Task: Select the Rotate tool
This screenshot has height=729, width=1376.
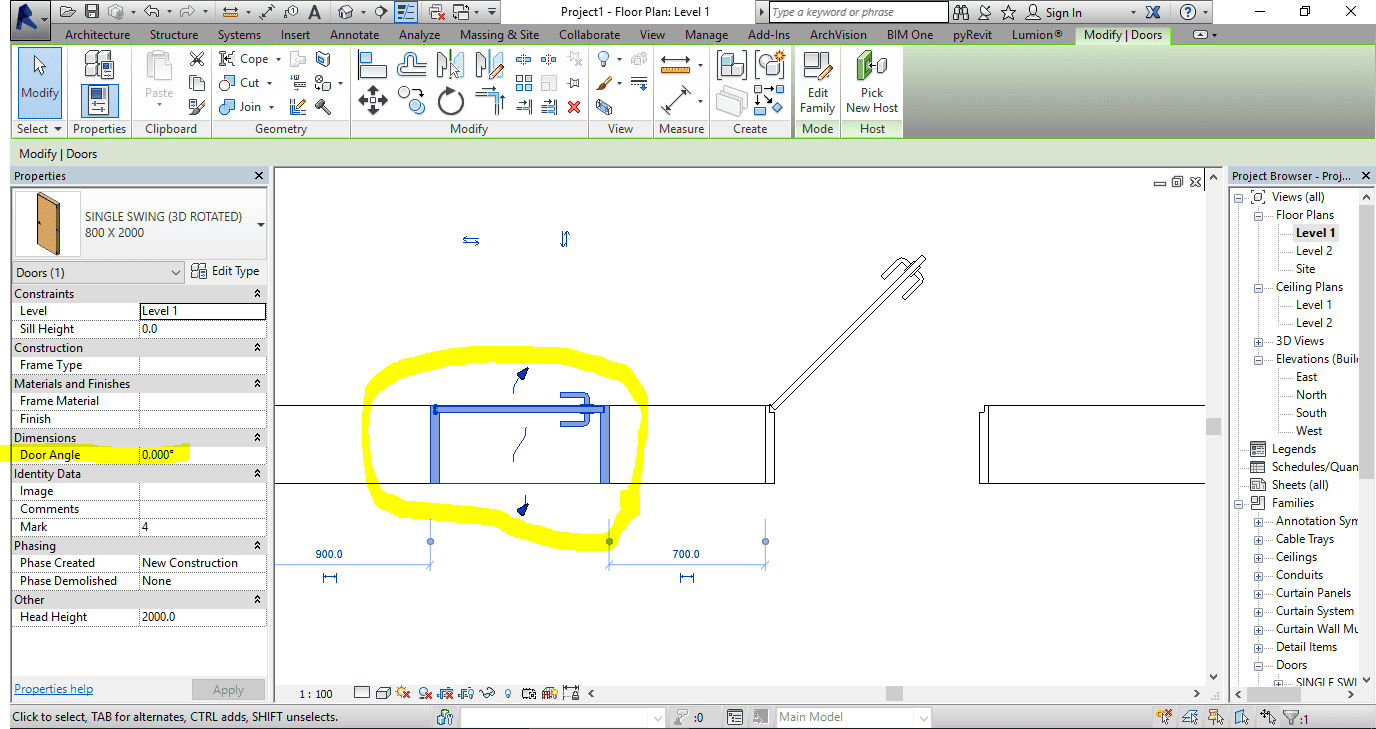Action: click(451, 100)
